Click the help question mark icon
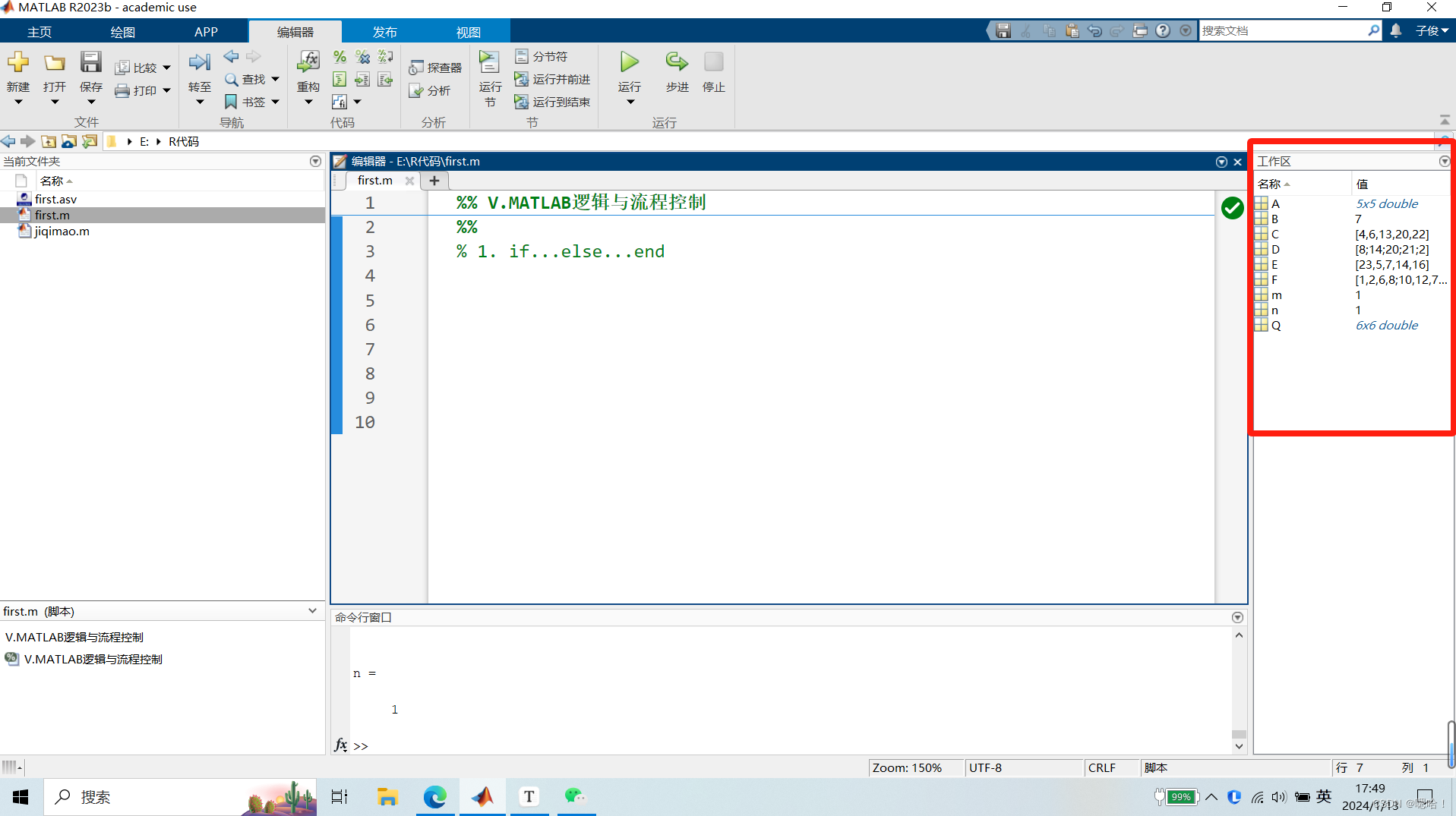 coord(1163,30)
